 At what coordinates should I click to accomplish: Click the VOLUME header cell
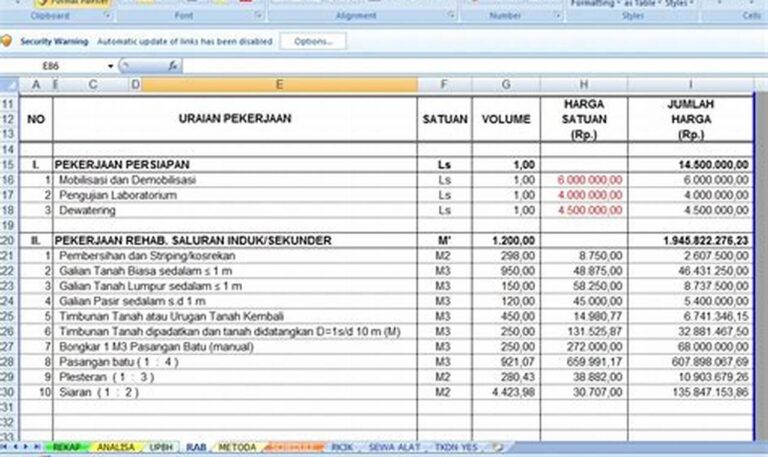pos(506,119)
